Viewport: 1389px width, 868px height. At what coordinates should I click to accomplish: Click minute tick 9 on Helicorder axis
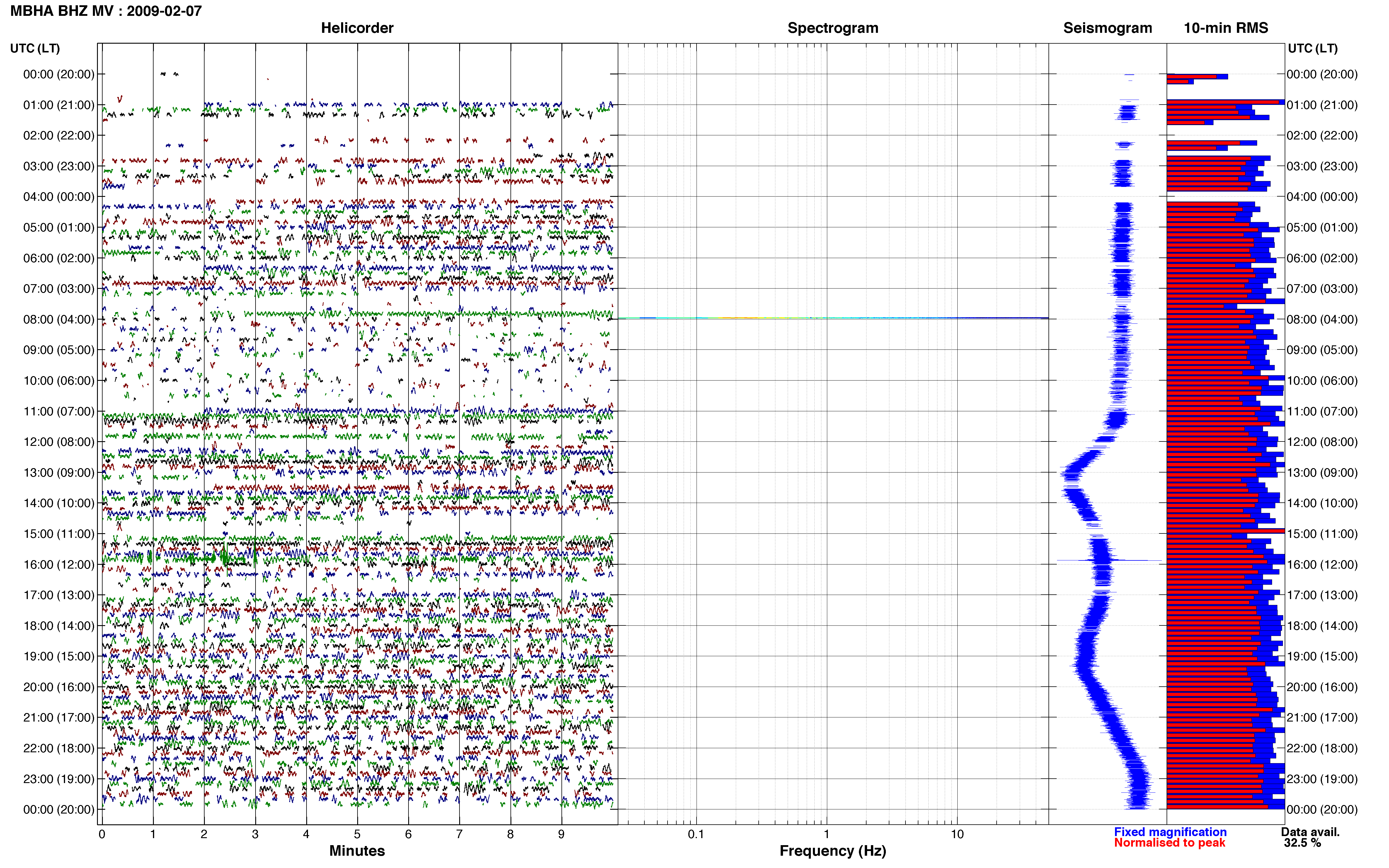click(561, 834)
